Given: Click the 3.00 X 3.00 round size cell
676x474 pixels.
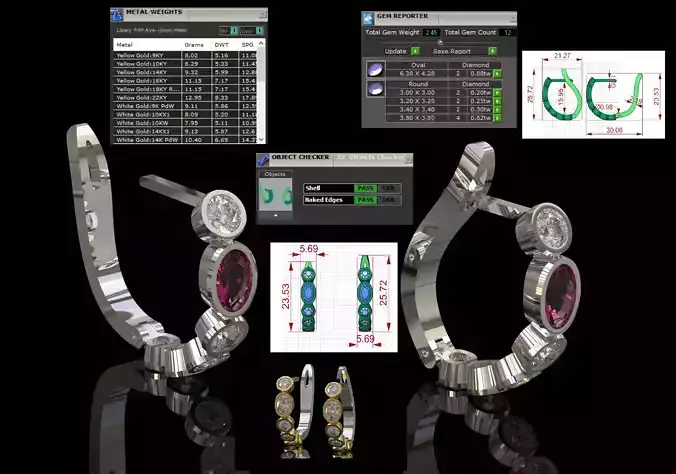Looking at the screenshot, I should tap(417, 93).
